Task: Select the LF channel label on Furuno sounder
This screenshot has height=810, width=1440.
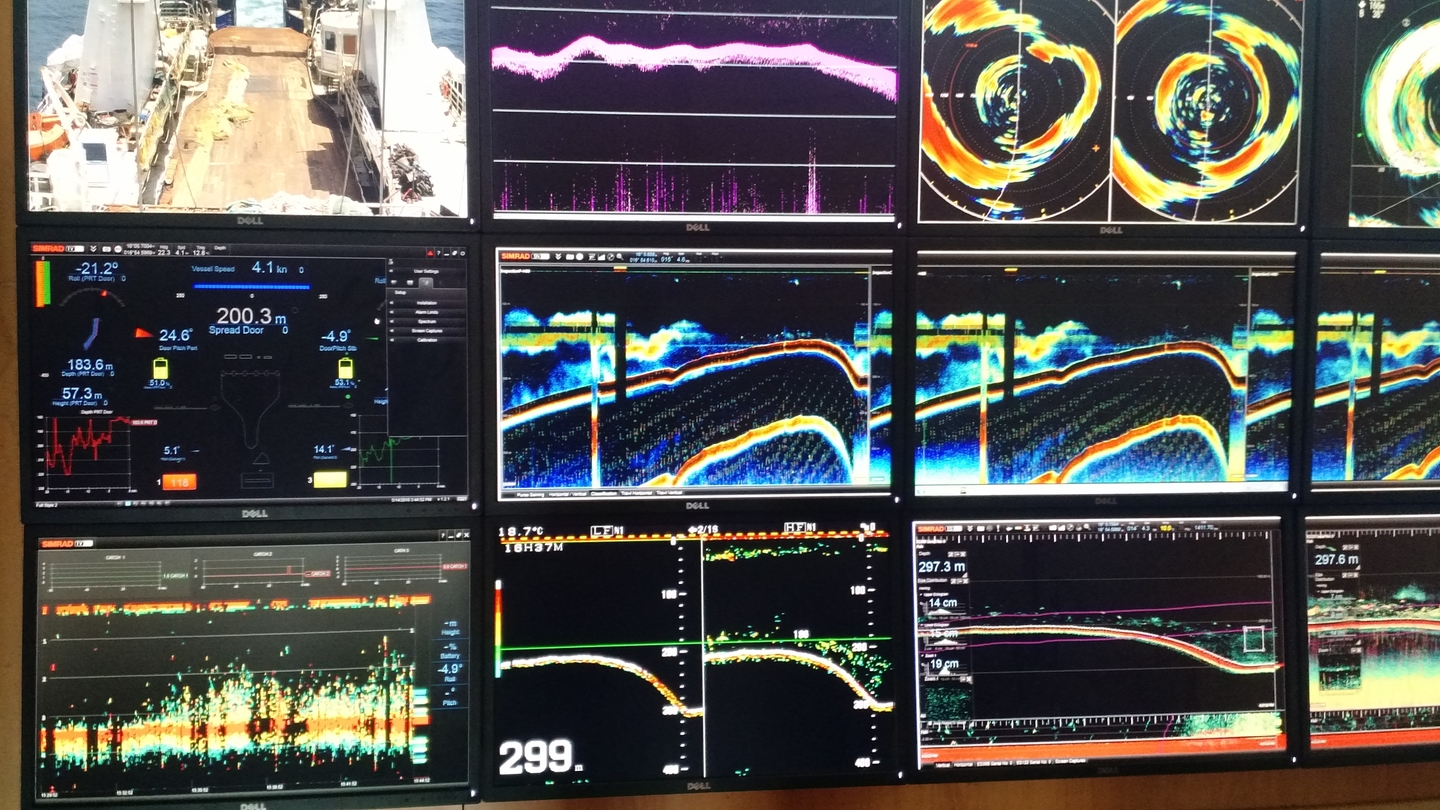Action: click(x=602, y=530)
